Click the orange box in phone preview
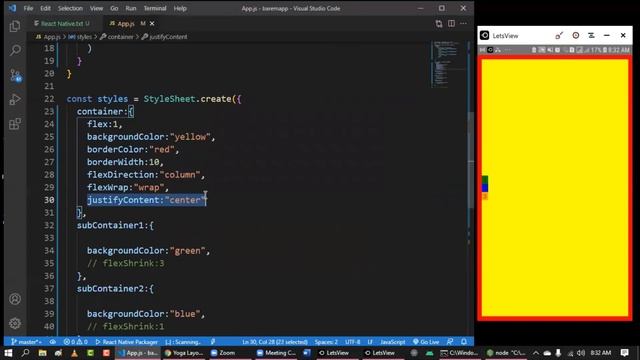The height and width of the screenshot is (360, 640). (485, 196)
